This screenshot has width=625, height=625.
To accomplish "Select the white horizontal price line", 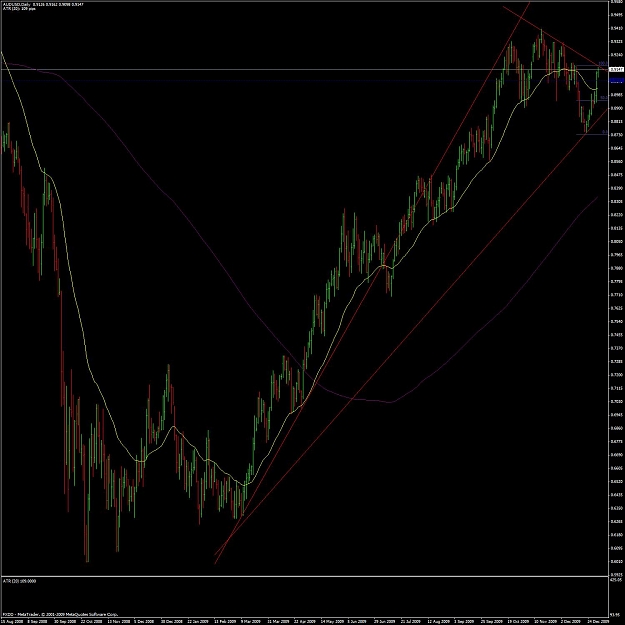I will coord(303,69).
